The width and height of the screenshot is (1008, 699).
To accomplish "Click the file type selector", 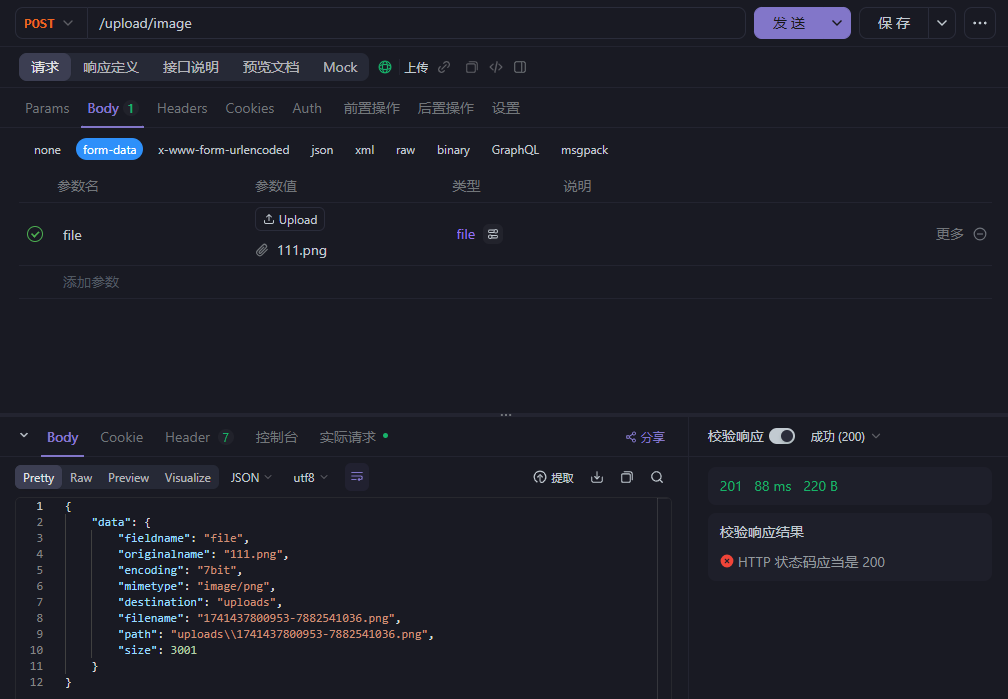I will (x=465, y=234).
